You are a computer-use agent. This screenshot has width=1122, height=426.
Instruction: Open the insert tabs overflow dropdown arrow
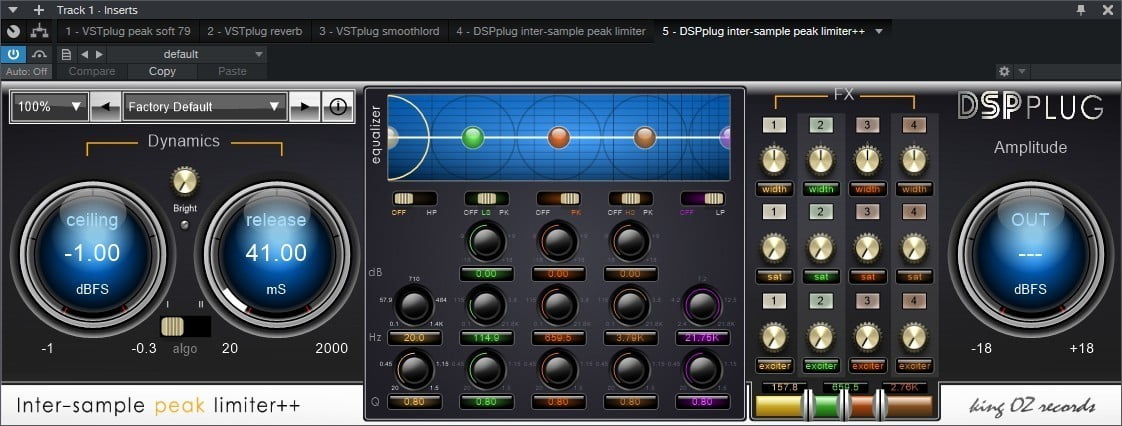pyautogui.click(x=879, y=32)
